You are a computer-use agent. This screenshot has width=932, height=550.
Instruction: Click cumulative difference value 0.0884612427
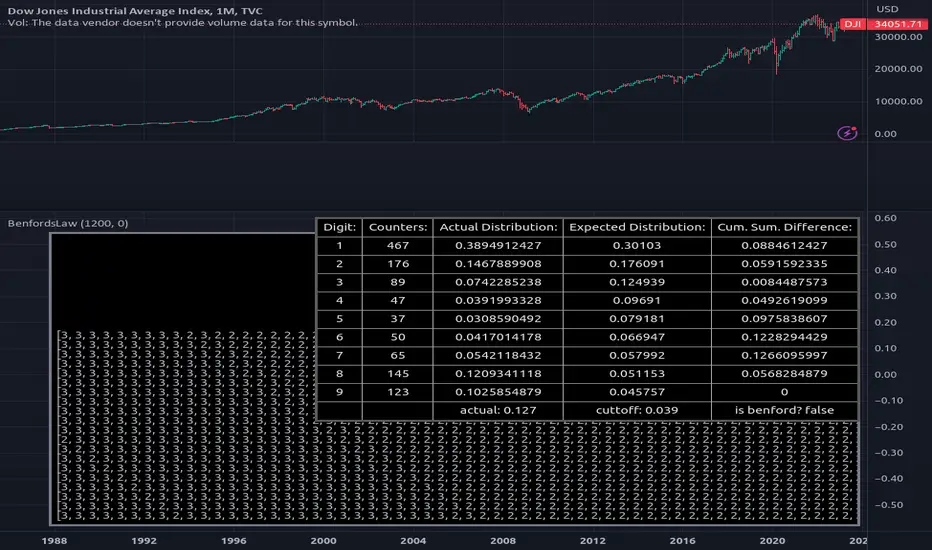point(785,246)
